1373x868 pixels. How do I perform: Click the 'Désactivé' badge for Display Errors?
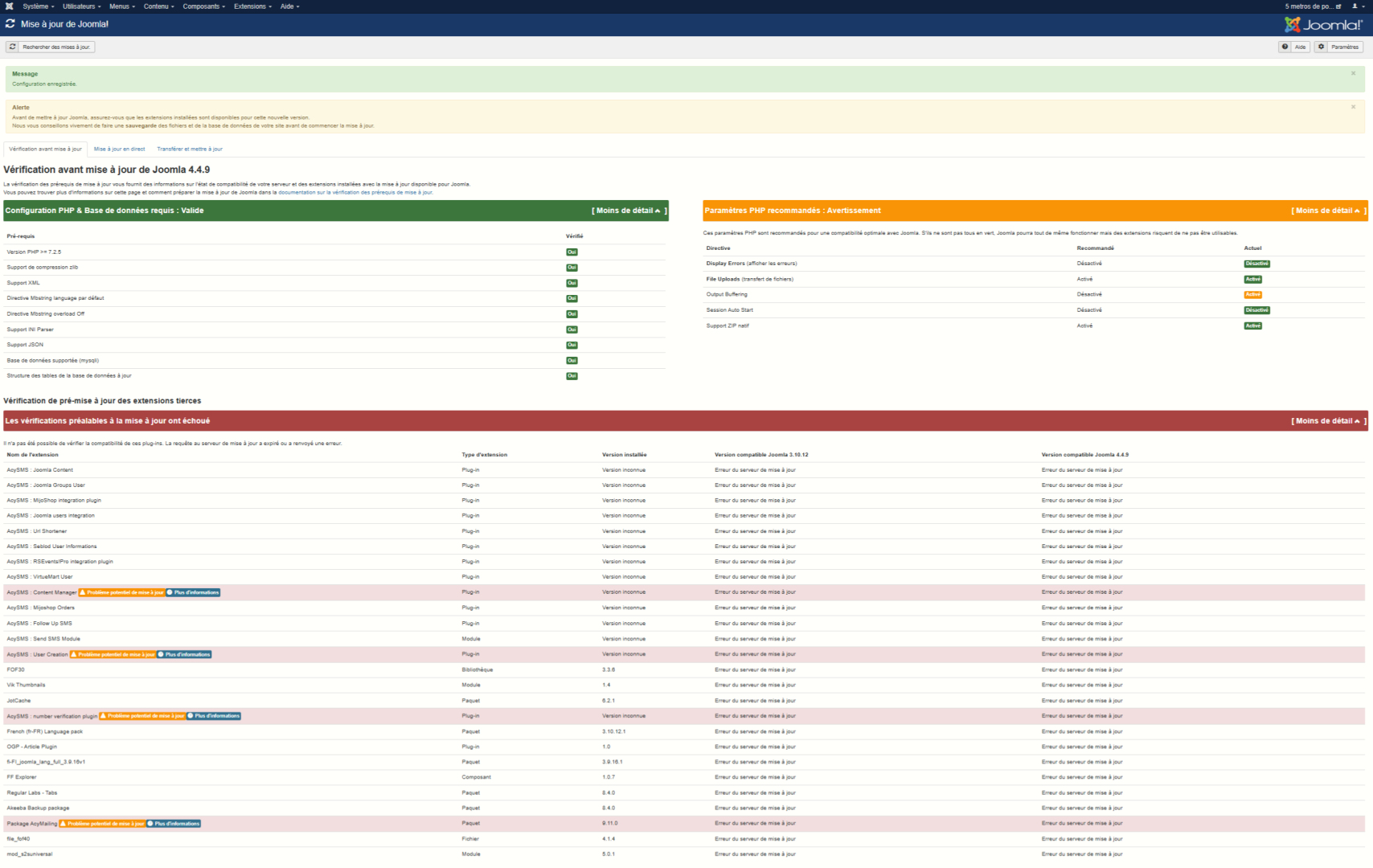[x=1256, y=264]
